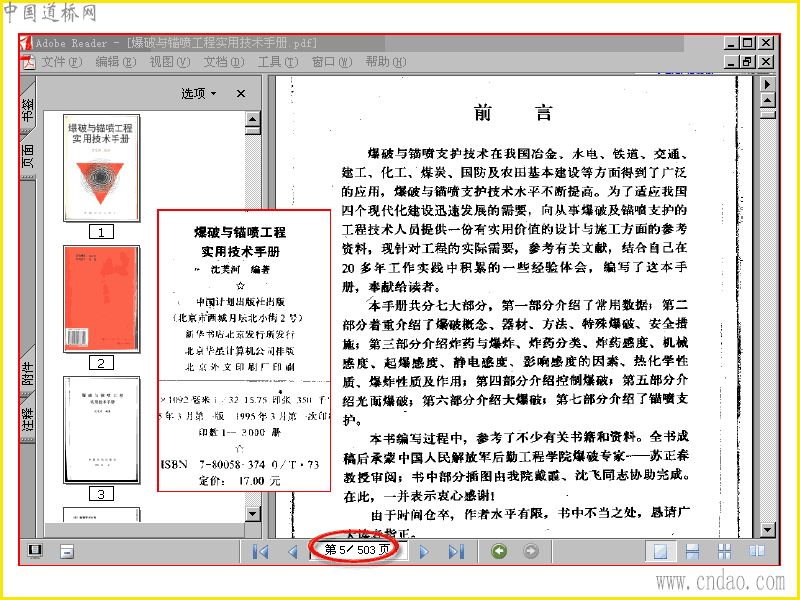
Task: Select continuous facing pages layout
Action: 724,551
